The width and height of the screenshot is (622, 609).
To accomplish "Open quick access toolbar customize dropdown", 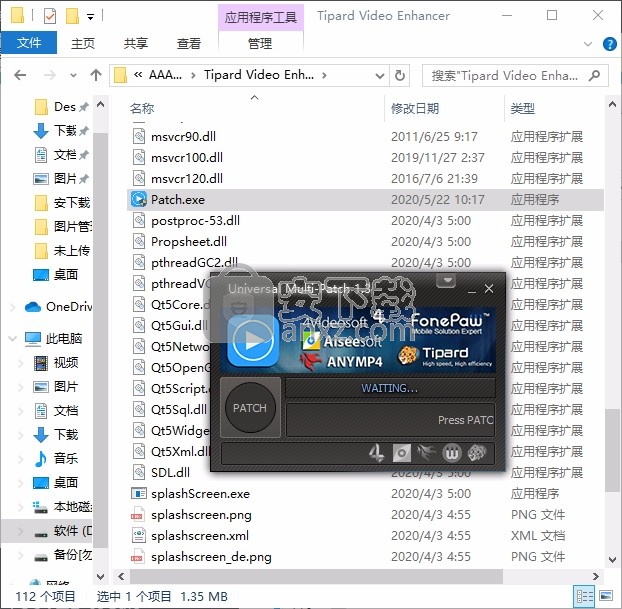I will point(91,17).
